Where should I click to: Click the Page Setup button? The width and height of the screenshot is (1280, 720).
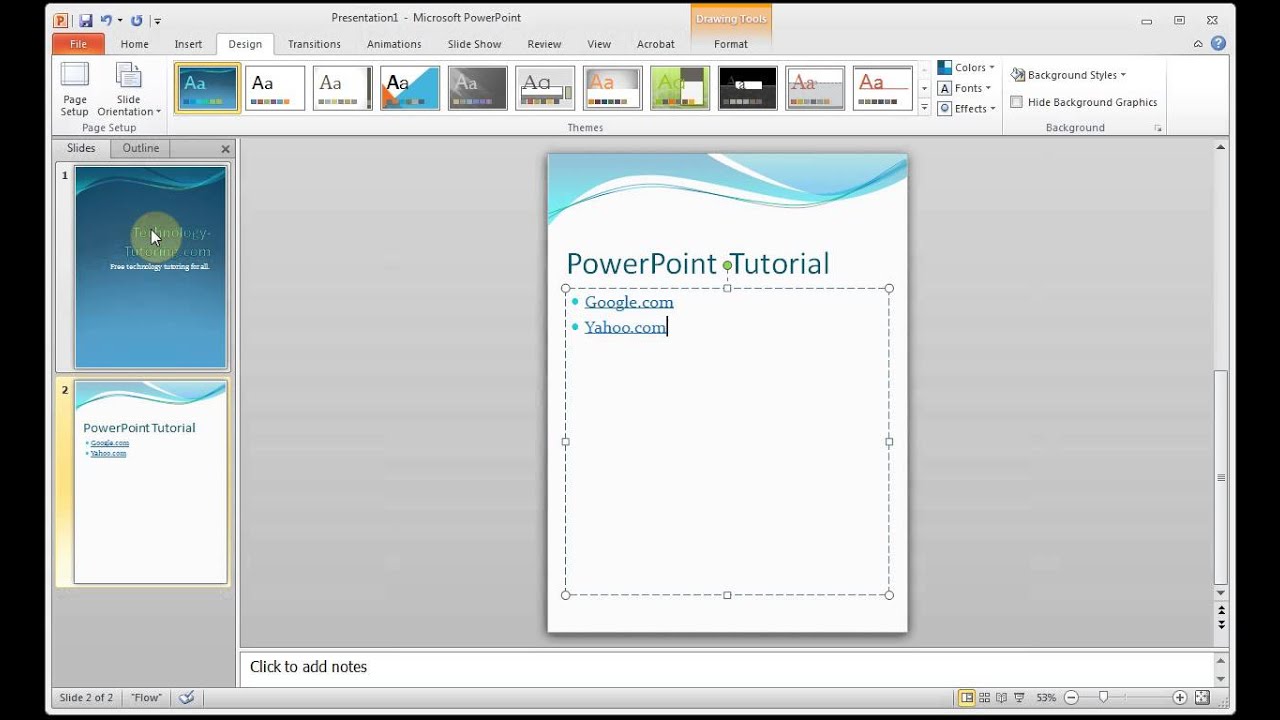[75, 90]
